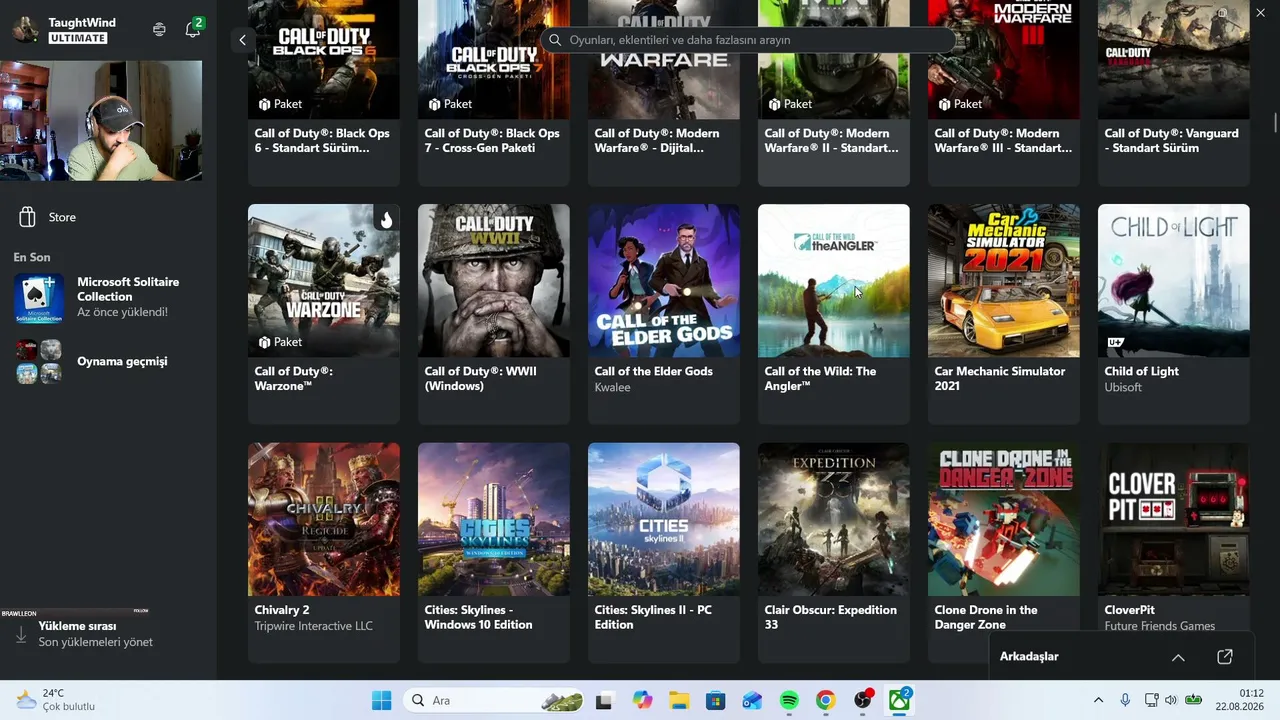Select the Child of Light cover art
Viewport: 1280px width, 720px height.
1174,281
